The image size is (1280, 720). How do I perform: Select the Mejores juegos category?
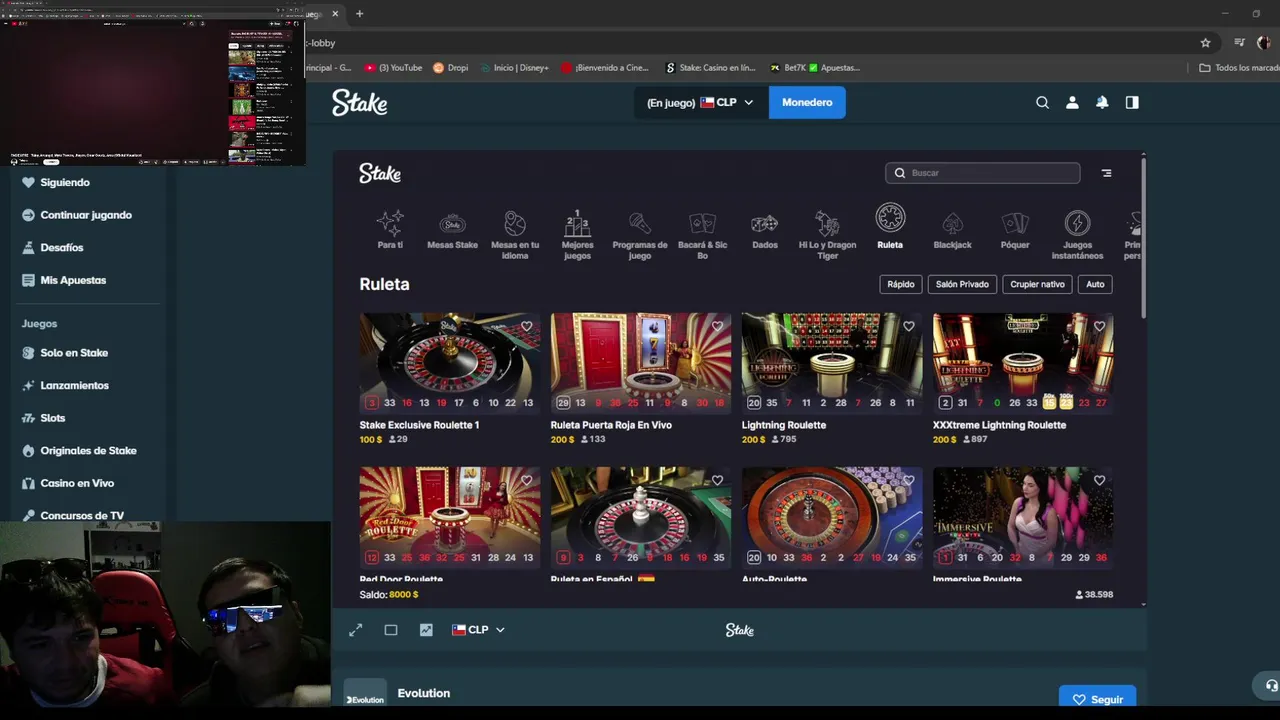pyautogui.click(x=577, y=235)
